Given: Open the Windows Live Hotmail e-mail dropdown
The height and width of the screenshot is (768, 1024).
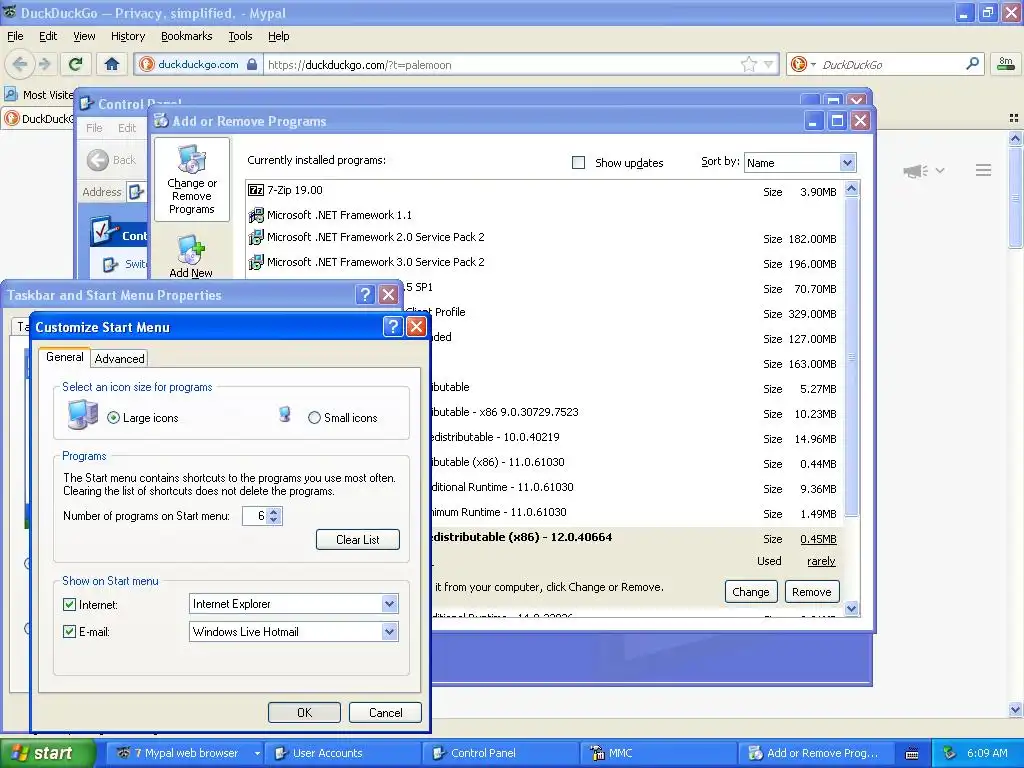Looking at the screenshot, I should 390,632.
